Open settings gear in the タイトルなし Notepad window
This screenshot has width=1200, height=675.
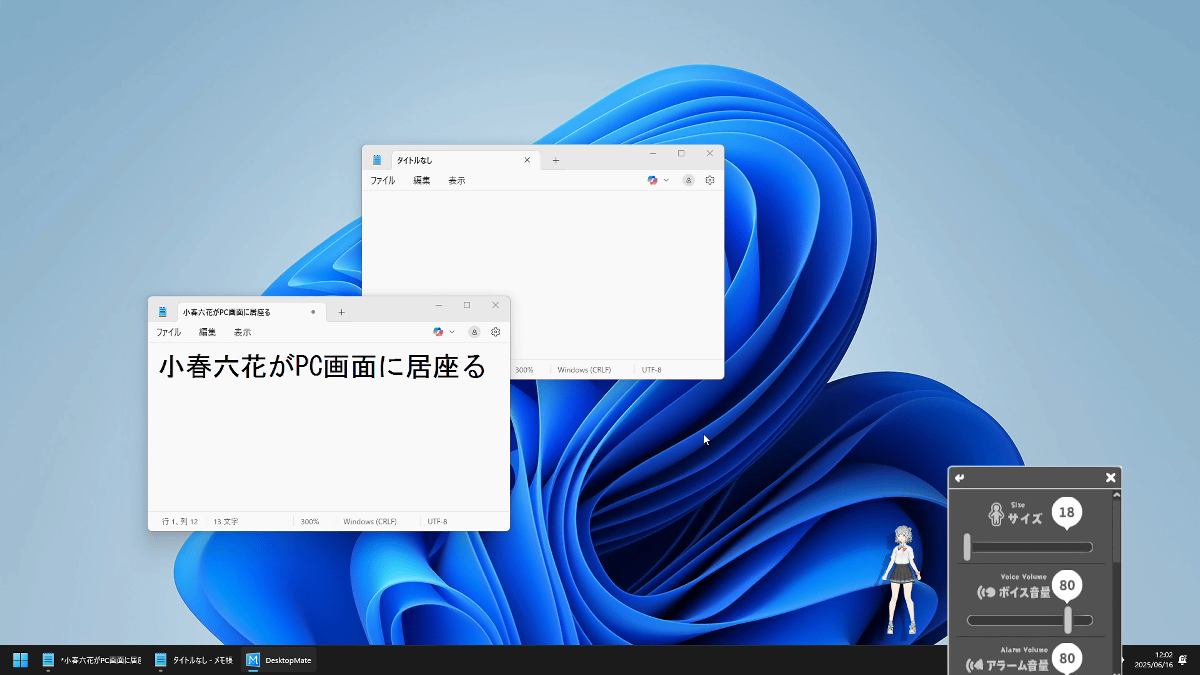pyautogui.click(x=710, y=180)
